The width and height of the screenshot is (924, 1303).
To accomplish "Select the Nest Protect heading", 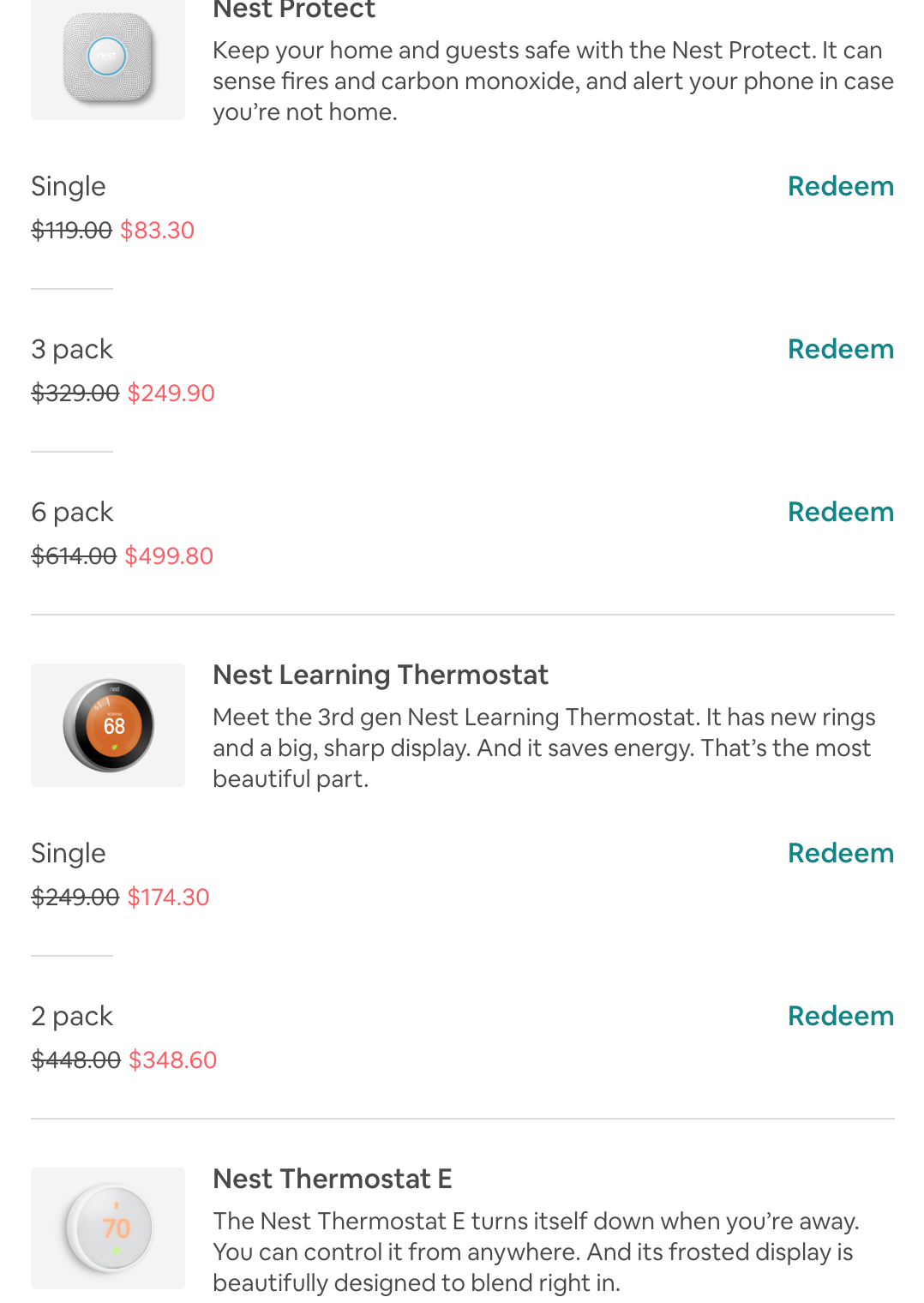I will 294,10.
